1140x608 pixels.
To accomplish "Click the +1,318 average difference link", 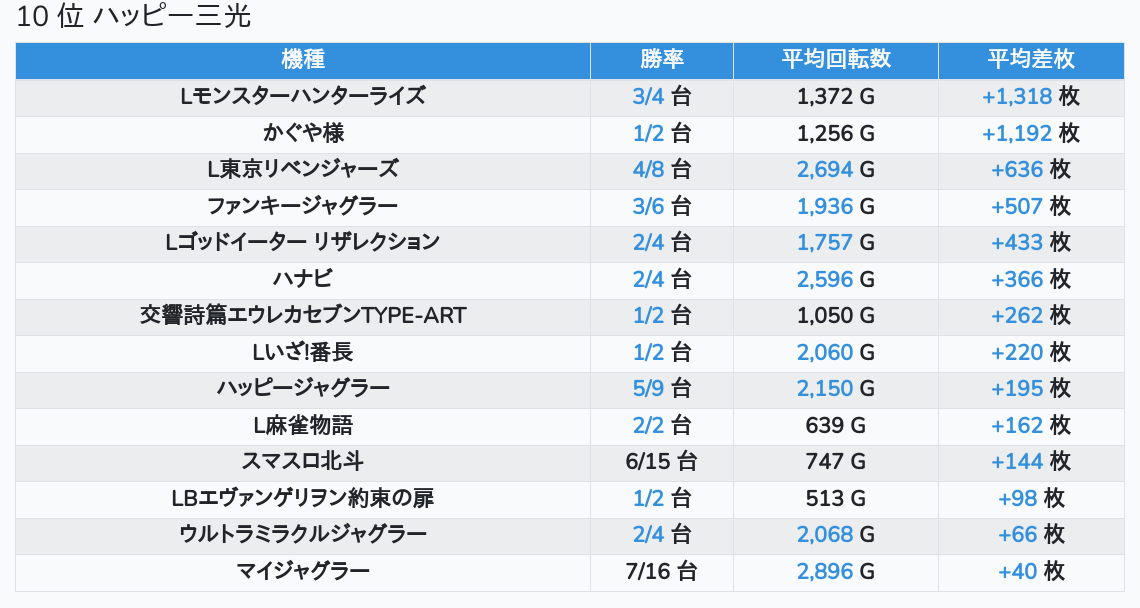I will tap(1016, 97).
